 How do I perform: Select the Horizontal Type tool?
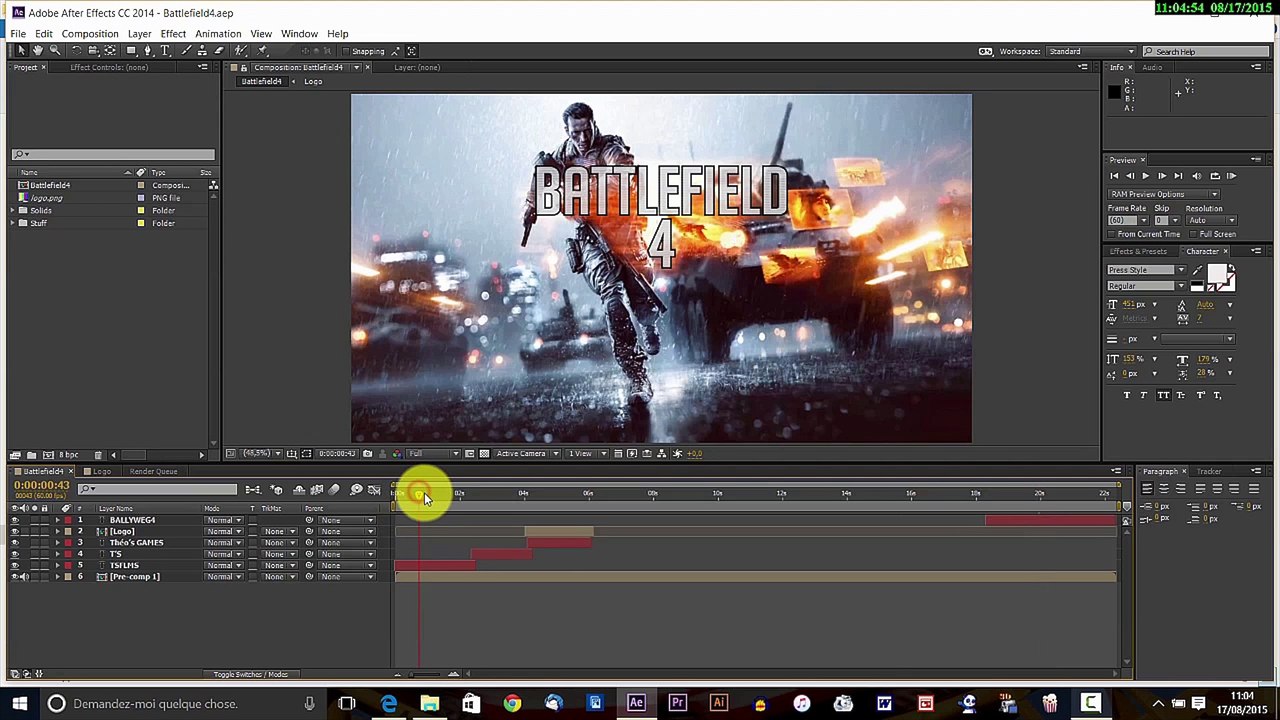point(166,51)
